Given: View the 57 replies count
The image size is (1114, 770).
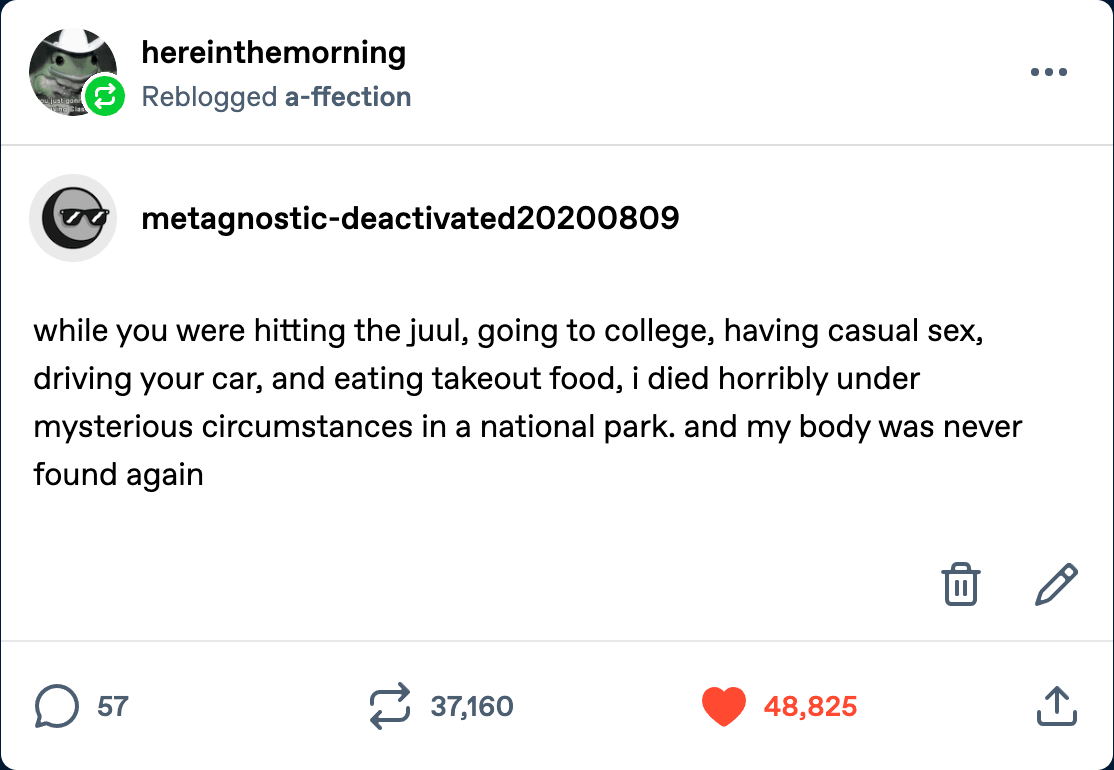Looking at the screenshot, I should click(113, 706).
